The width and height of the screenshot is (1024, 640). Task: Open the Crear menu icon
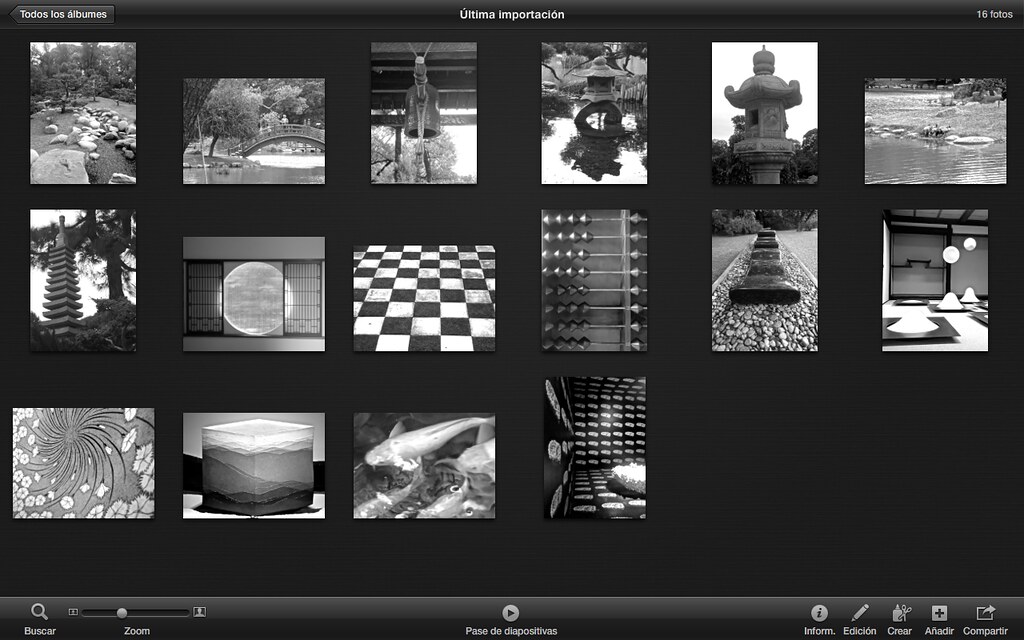(901, 613)
